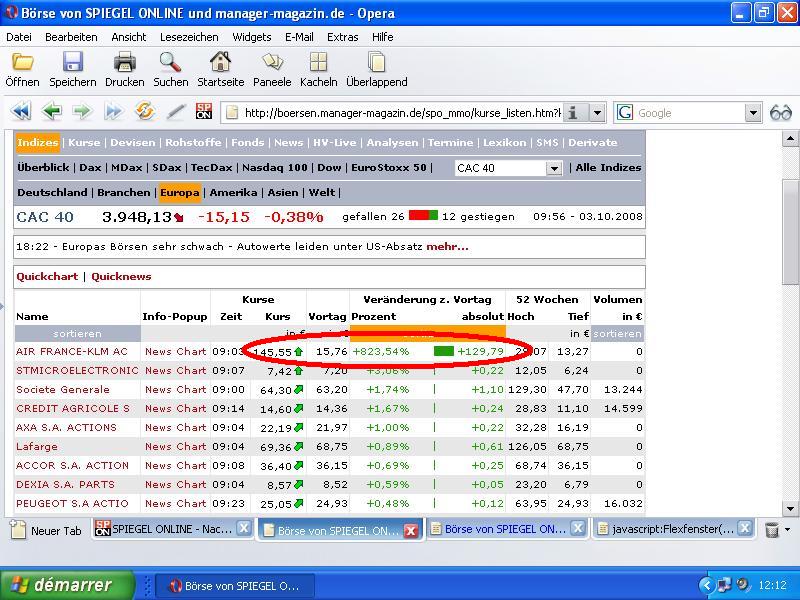
Task: Click the sortieren button under Name column
Action: [77, 333]
